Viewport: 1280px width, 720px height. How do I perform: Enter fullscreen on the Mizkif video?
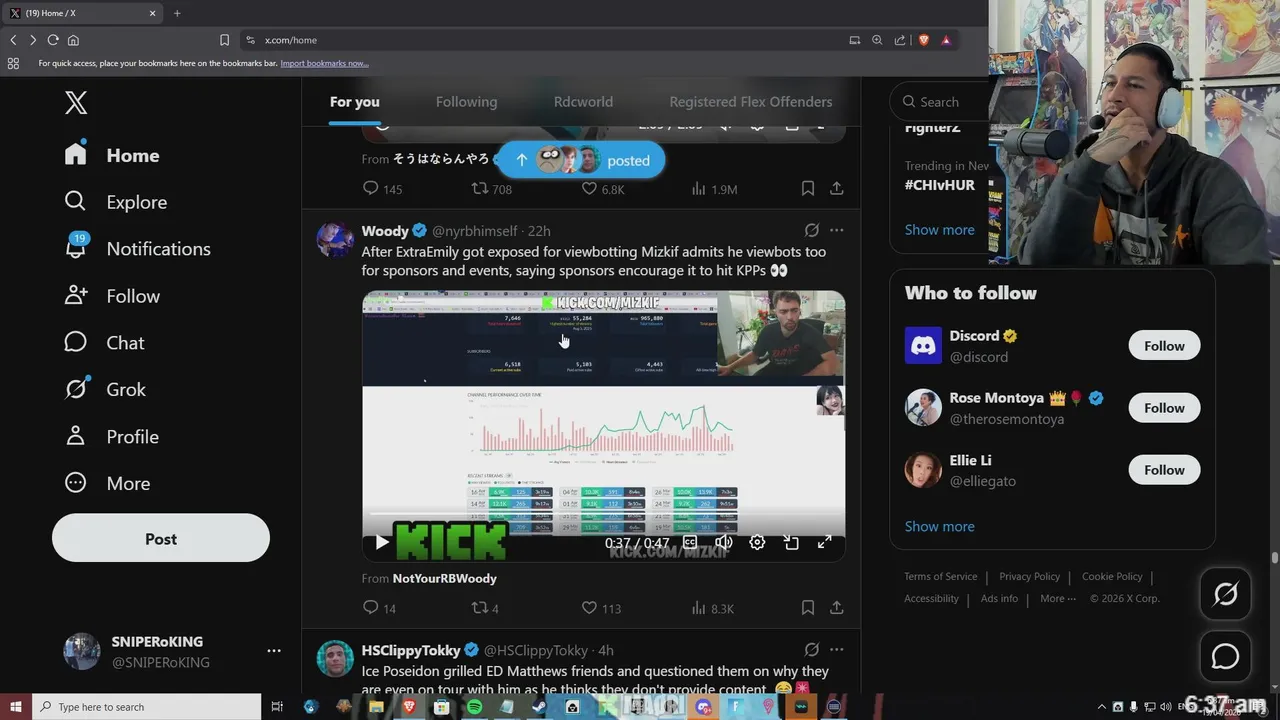(825, 542)
